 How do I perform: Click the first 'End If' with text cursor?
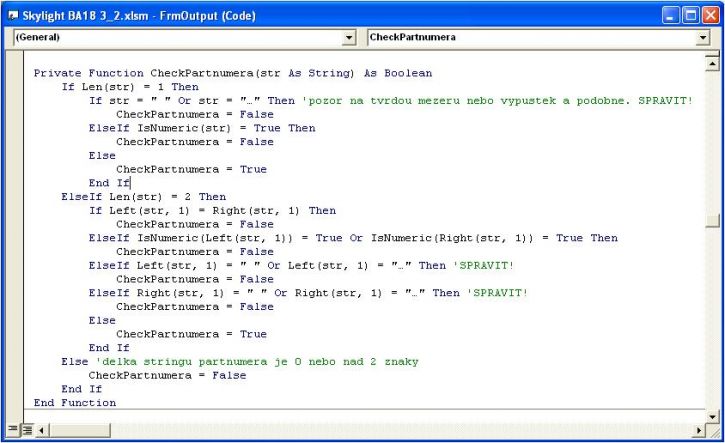(x=110, y=183)
